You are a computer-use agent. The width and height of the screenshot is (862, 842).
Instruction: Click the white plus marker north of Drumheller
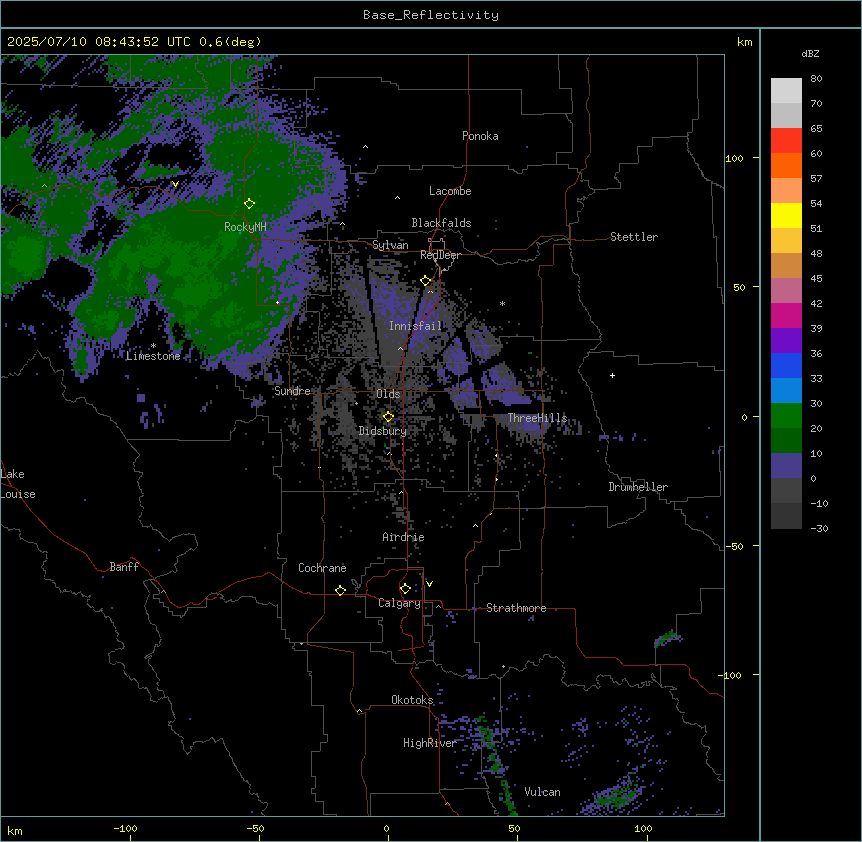[612, 375]
